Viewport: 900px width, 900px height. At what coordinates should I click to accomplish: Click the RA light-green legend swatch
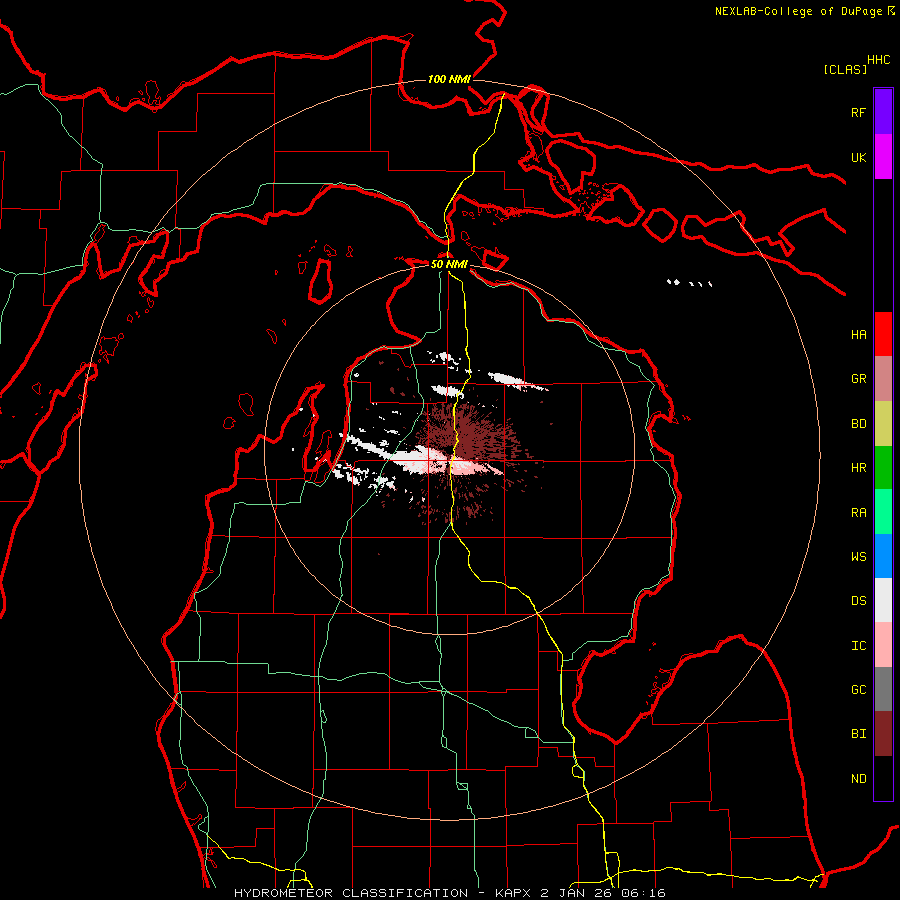click(883, 512)
